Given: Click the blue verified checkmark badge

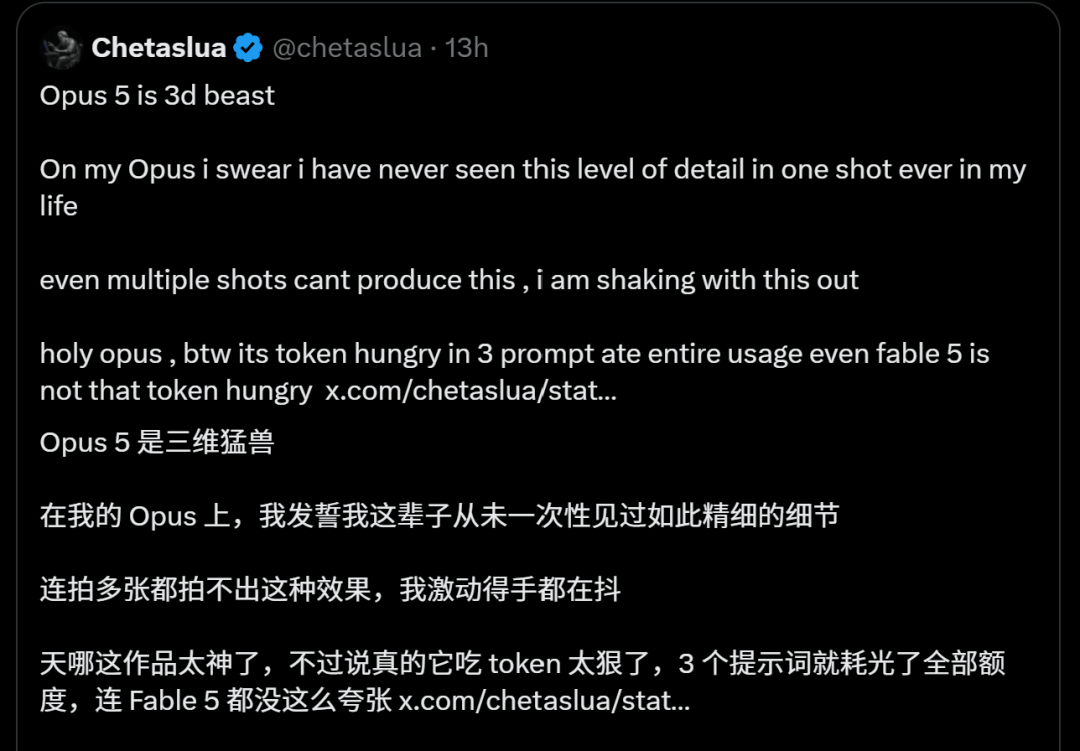Looking at the screenshot, I should [248, 48].
